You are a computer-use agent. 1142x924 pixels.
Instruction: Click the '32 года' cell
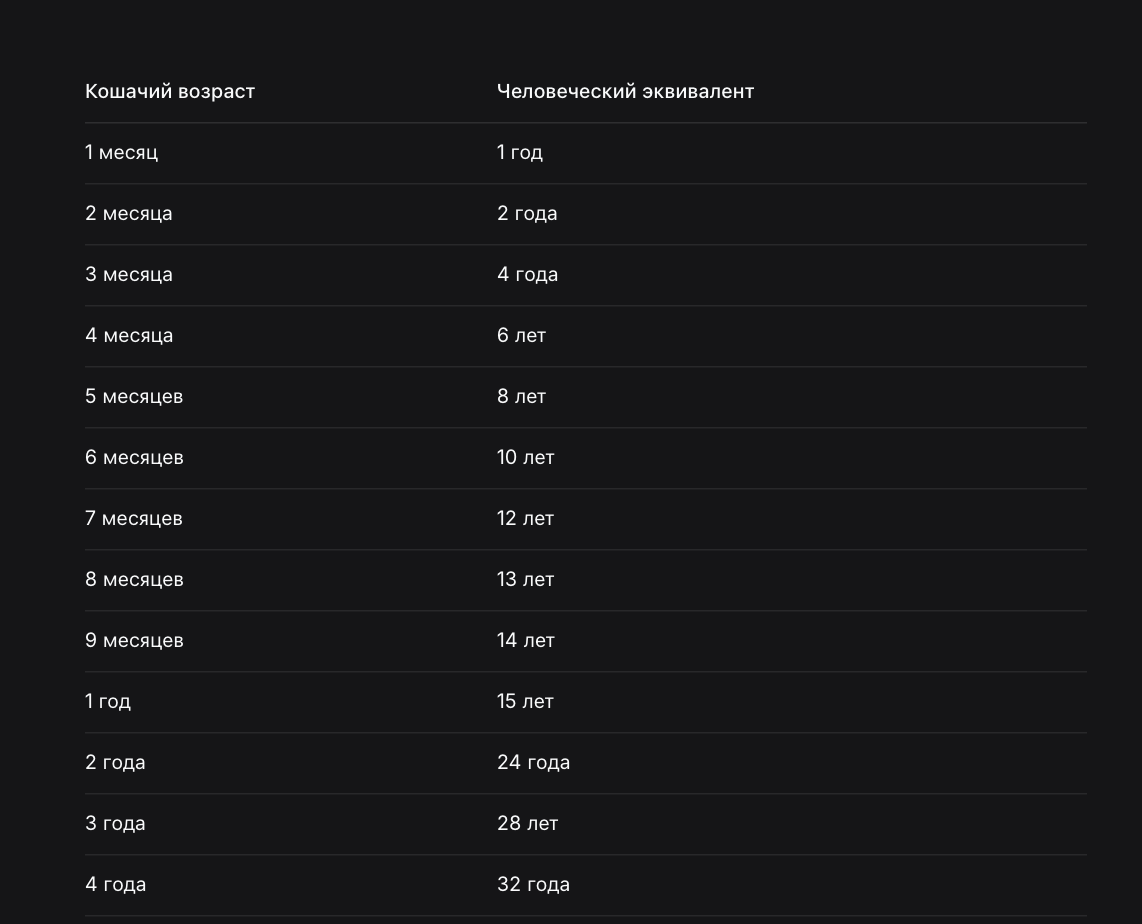pyautogui.click(x=534, y=885)
